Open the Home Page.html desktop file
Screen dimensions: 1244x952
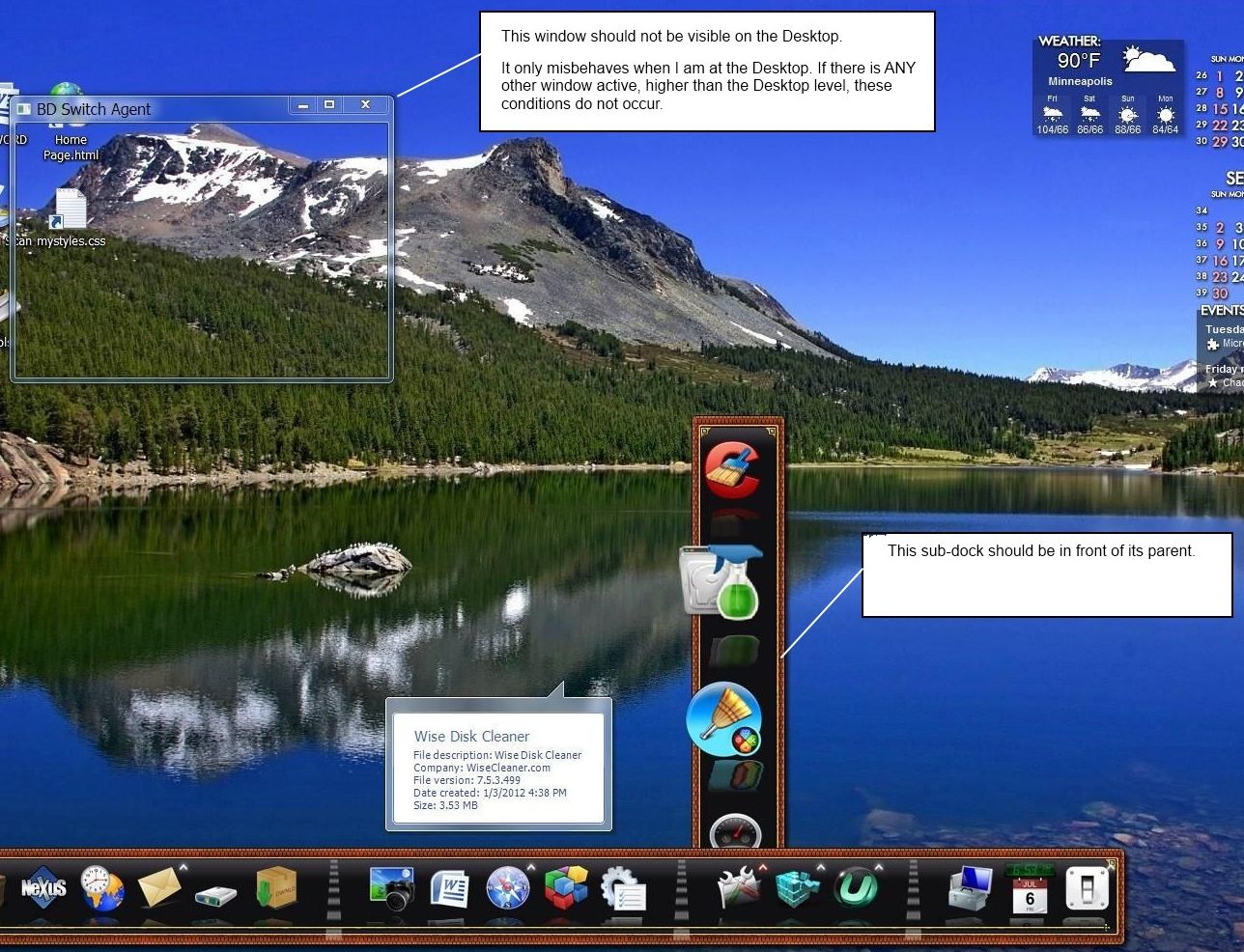click(70, 147)
